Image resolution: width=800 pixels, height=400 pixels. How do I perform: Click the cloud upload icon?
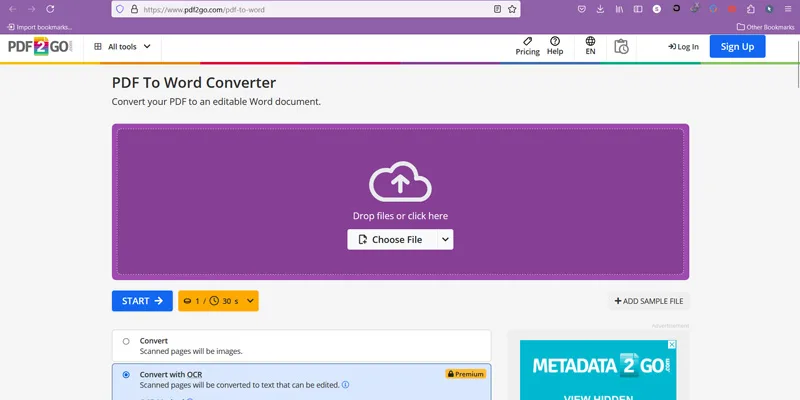(x=400, y=182)
